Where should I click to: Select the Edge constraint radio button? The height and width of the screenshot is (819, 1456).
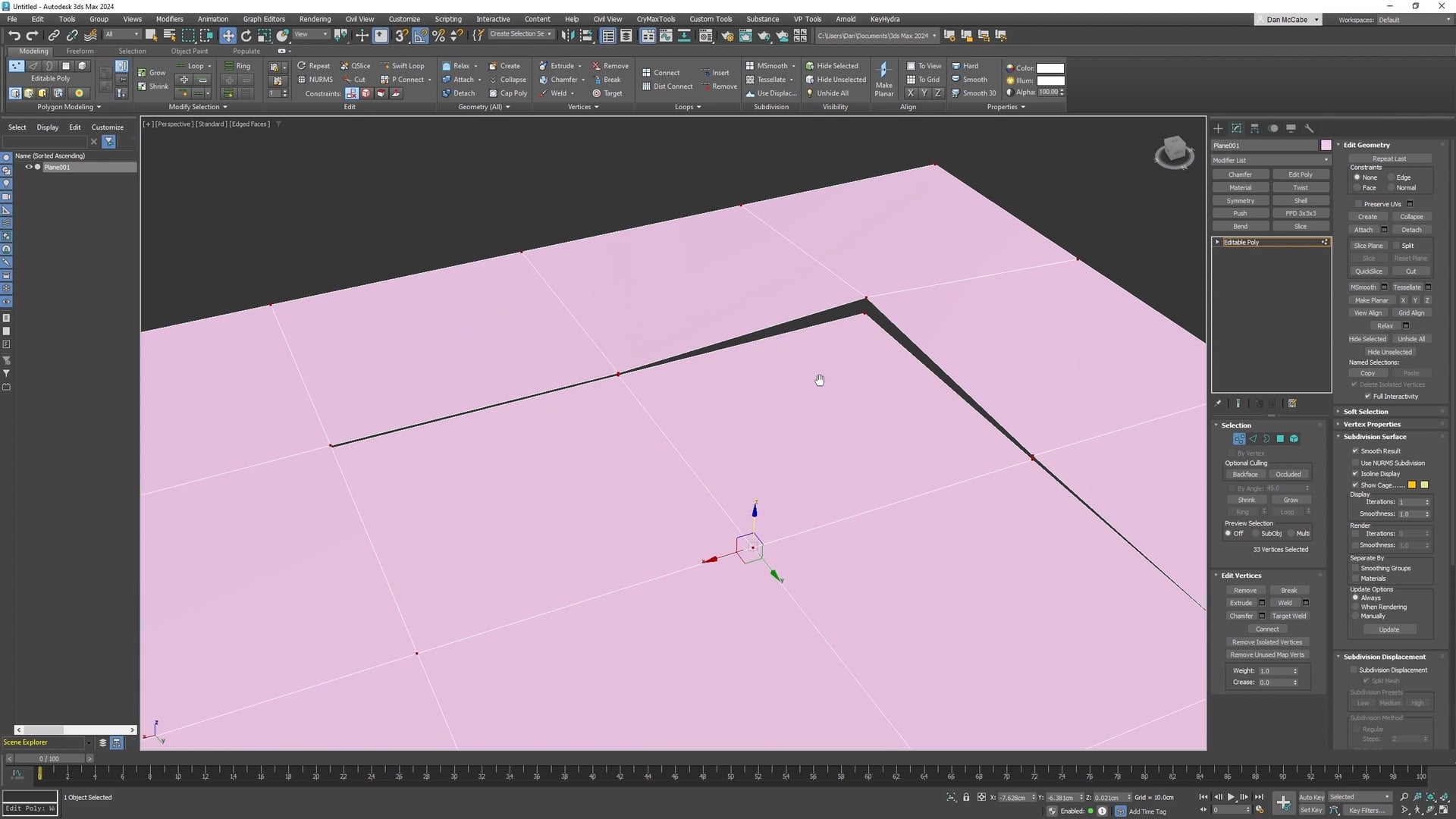click(x=1392, y=177)
